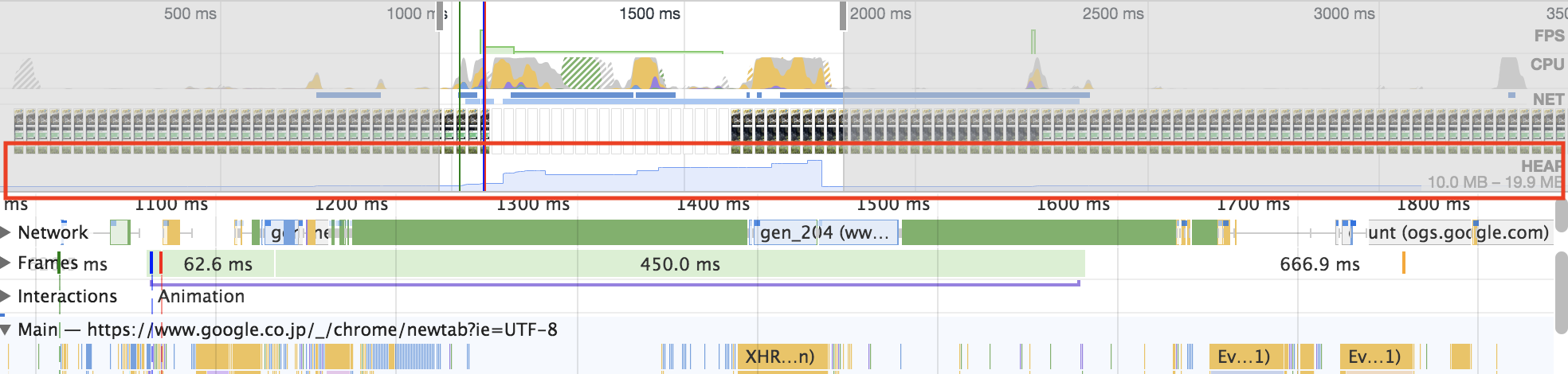This screenshot has height=374, width=1568.
Task: Click the 1700 ms detail ruler mark
Action: click(x=1252, y=205)
